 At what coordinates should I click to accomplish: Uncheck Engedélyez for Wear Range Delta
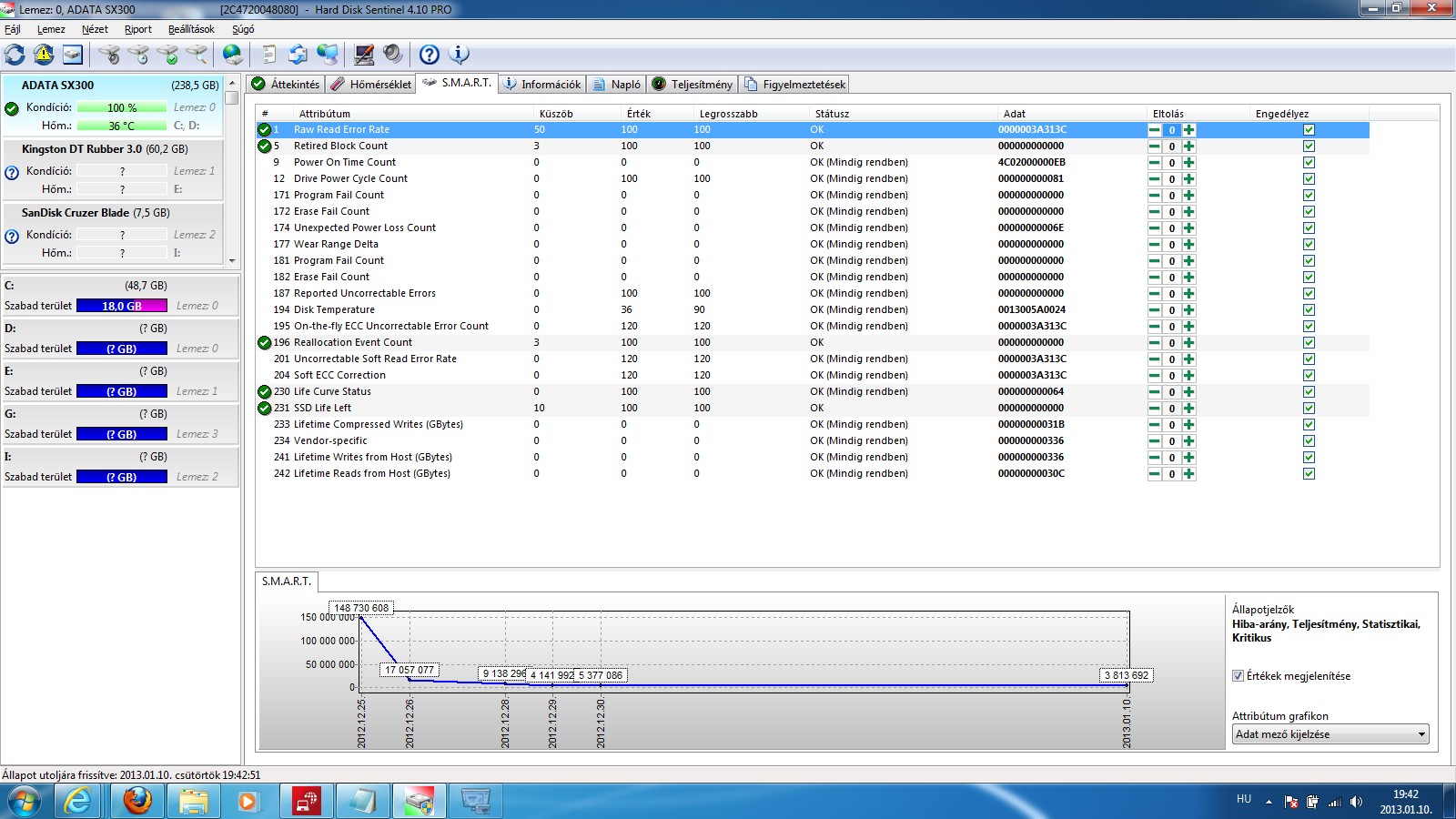(1309, 245)
